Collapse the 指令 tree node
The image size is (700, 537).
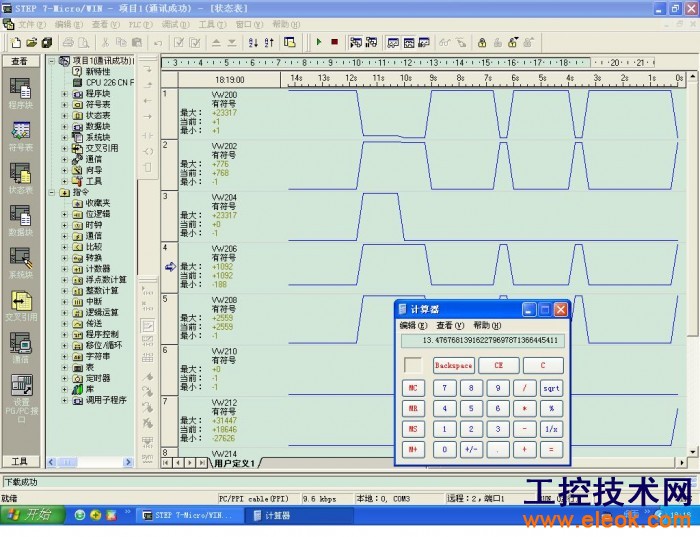(52, 192)
